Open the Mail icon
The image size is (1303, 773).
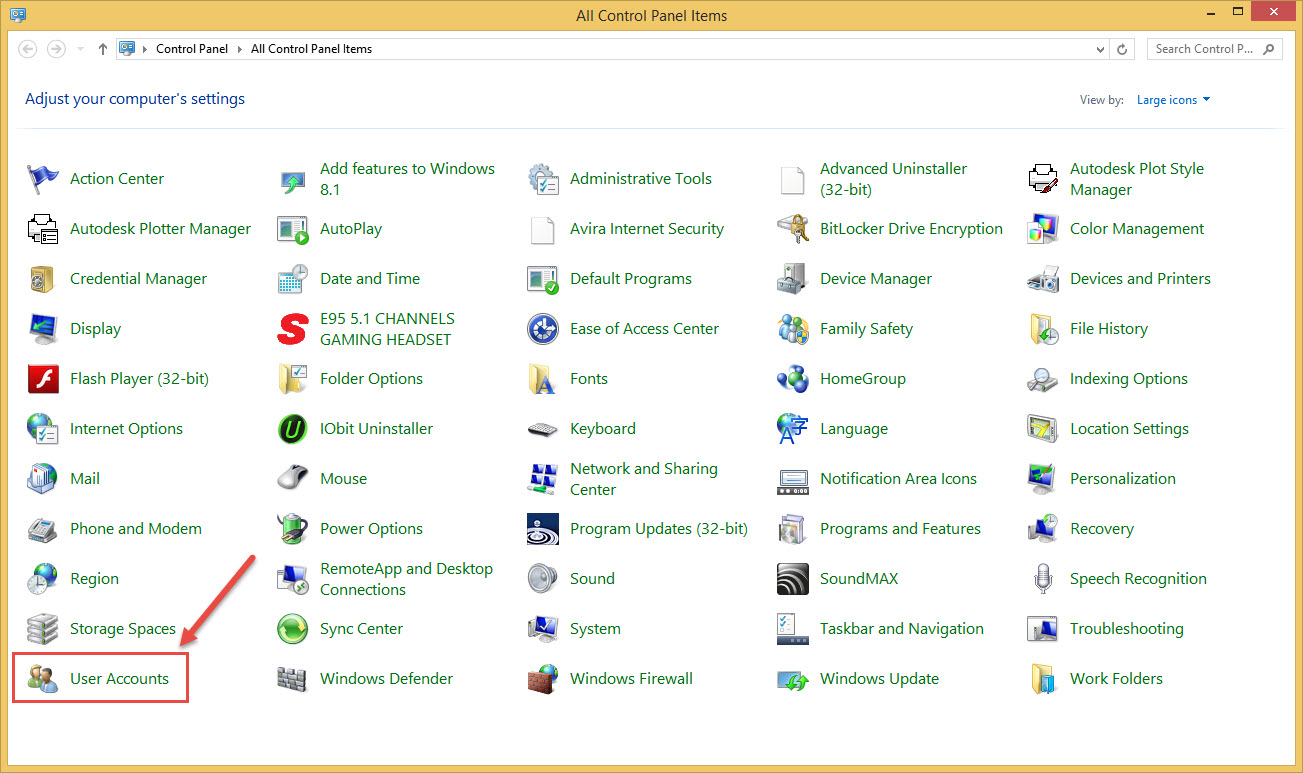coord(43,479)
